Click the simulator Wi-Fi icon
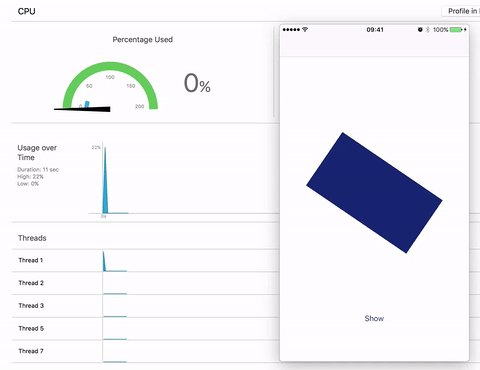Image resolution: width=480 pixels, height=370 pixels. click(305, 29)
